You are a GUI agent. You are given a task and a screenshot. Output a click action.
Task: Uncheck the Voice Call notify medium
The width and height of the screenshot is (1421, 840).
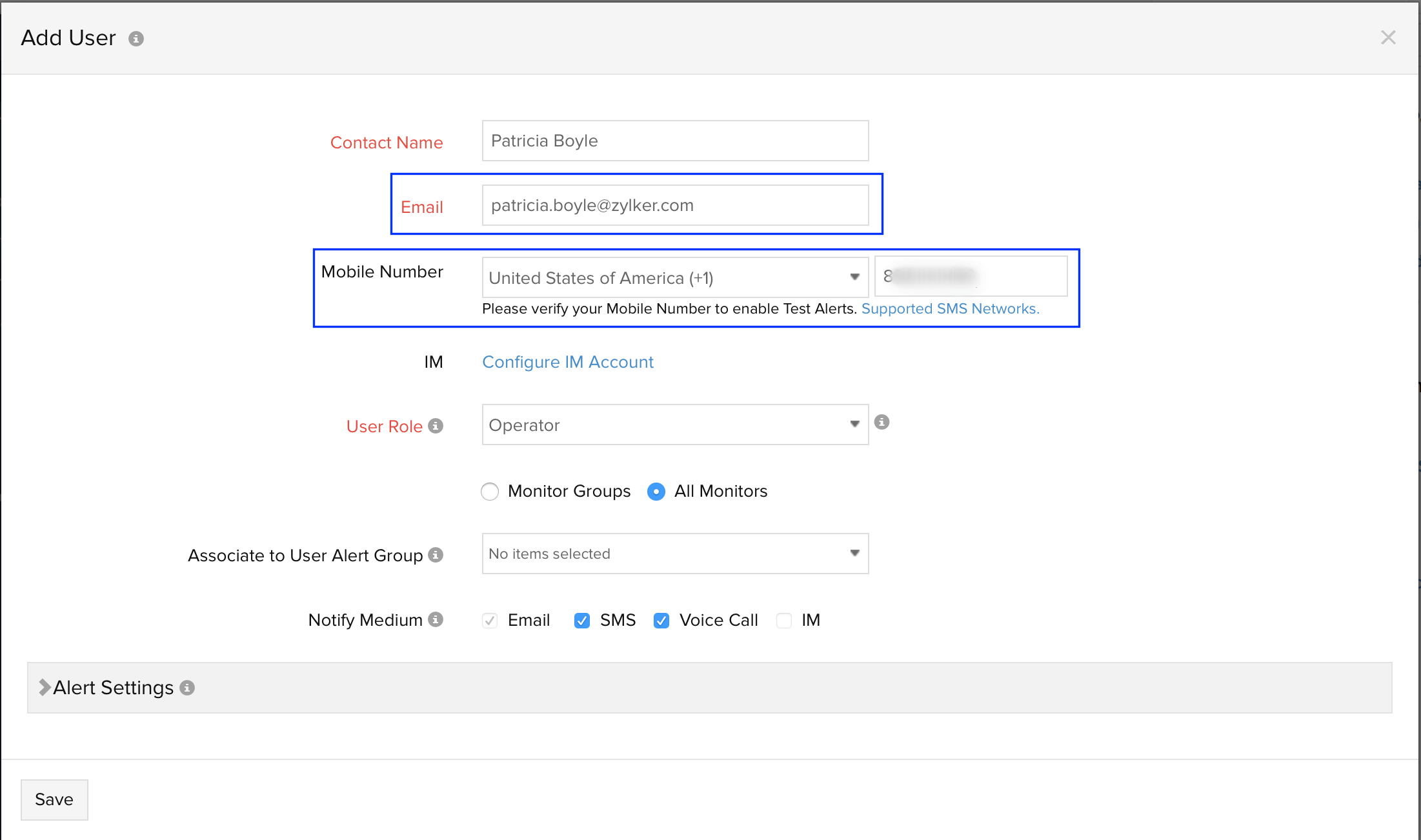click(x=661, y=620)
